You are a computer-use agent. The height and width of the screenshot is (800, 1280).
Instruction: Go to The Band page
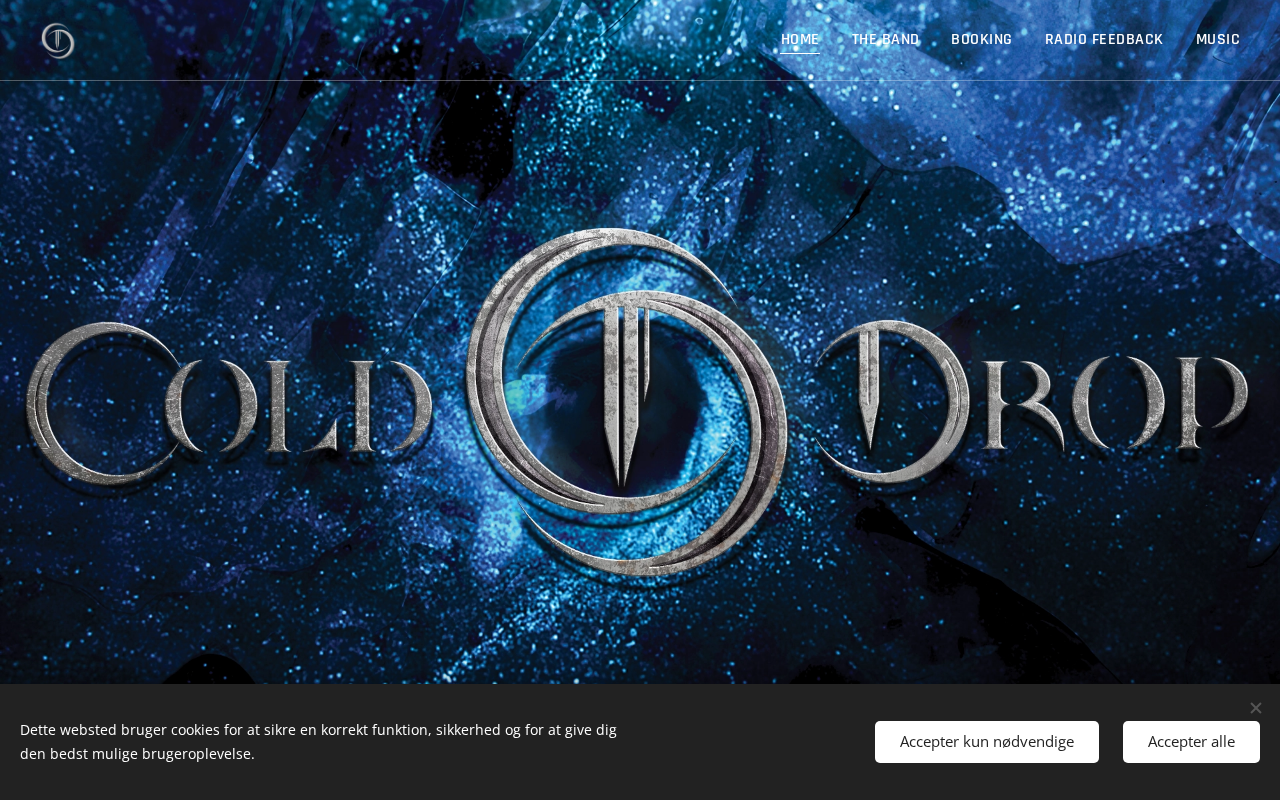[x=885, y=40]
